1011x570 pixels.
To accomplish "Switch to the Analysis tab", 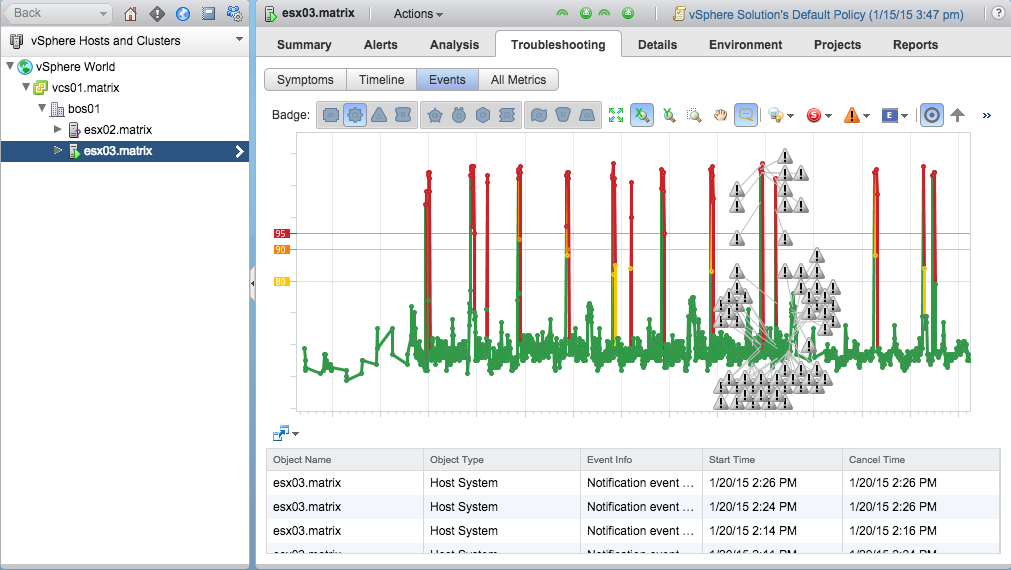I will (x=454, y=45).
